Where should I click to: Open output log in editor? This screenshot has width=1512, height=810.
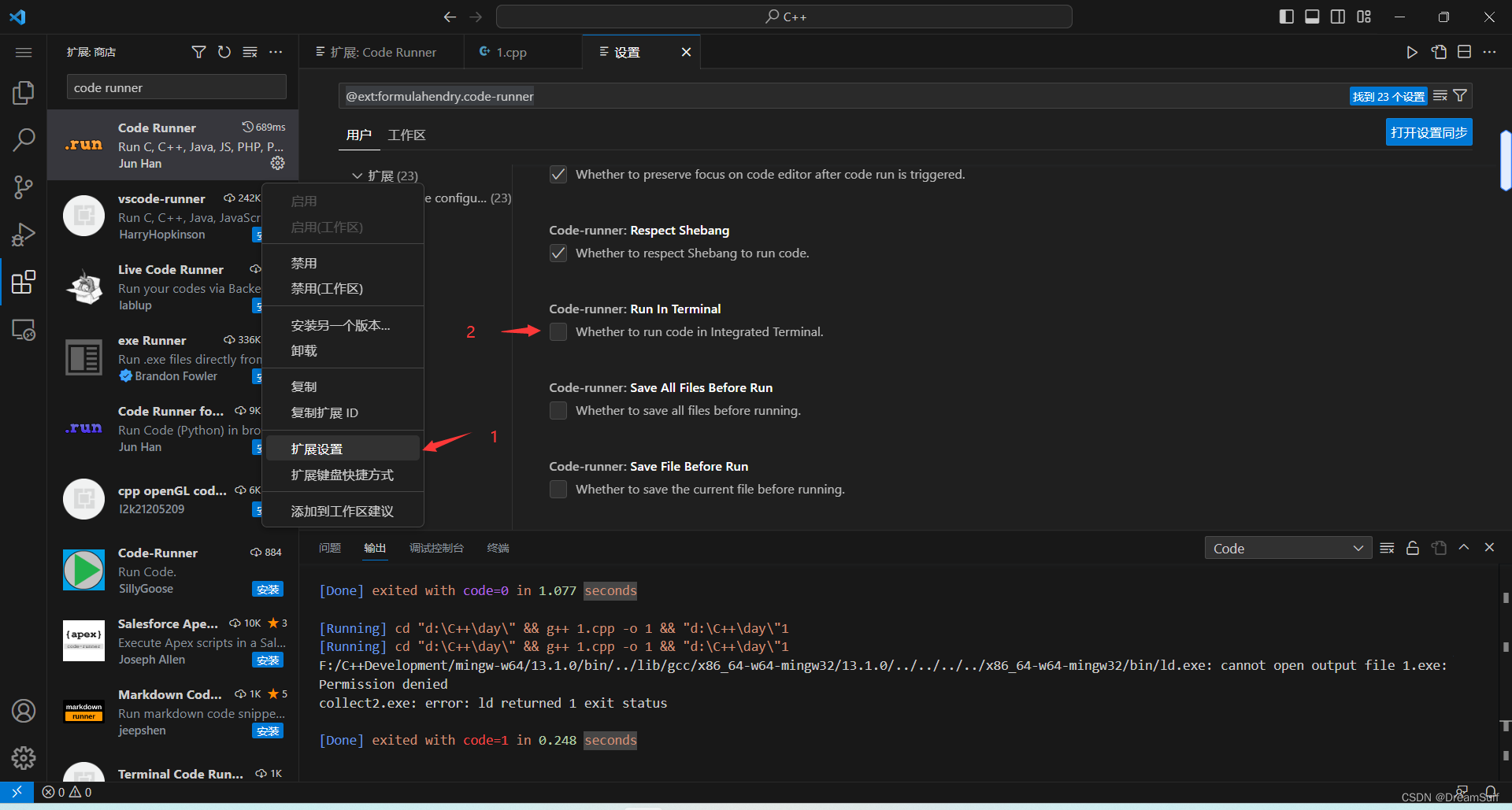click(1439, 548)
